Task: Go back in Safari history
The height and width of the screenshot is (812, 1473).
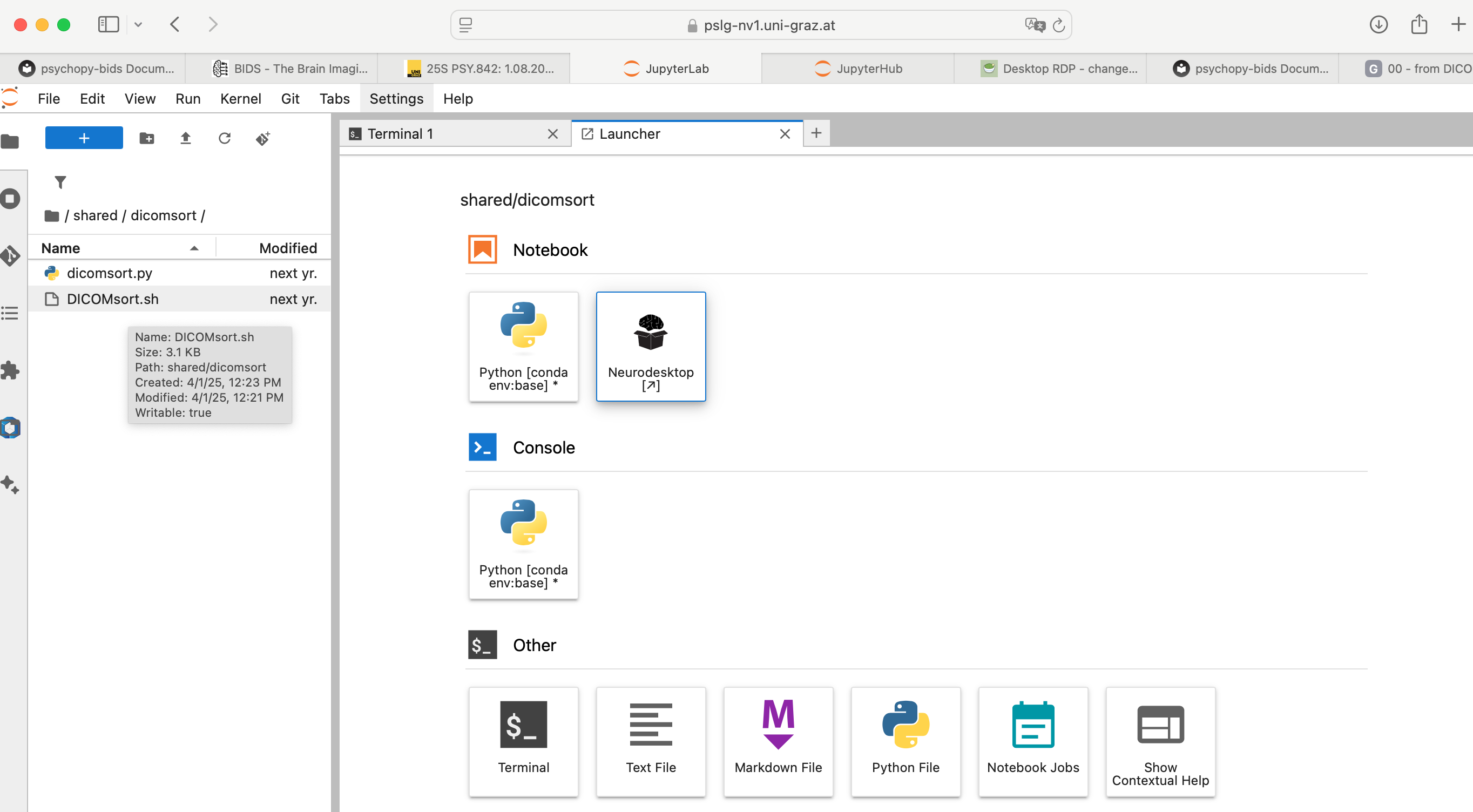Action: [175, 25]
